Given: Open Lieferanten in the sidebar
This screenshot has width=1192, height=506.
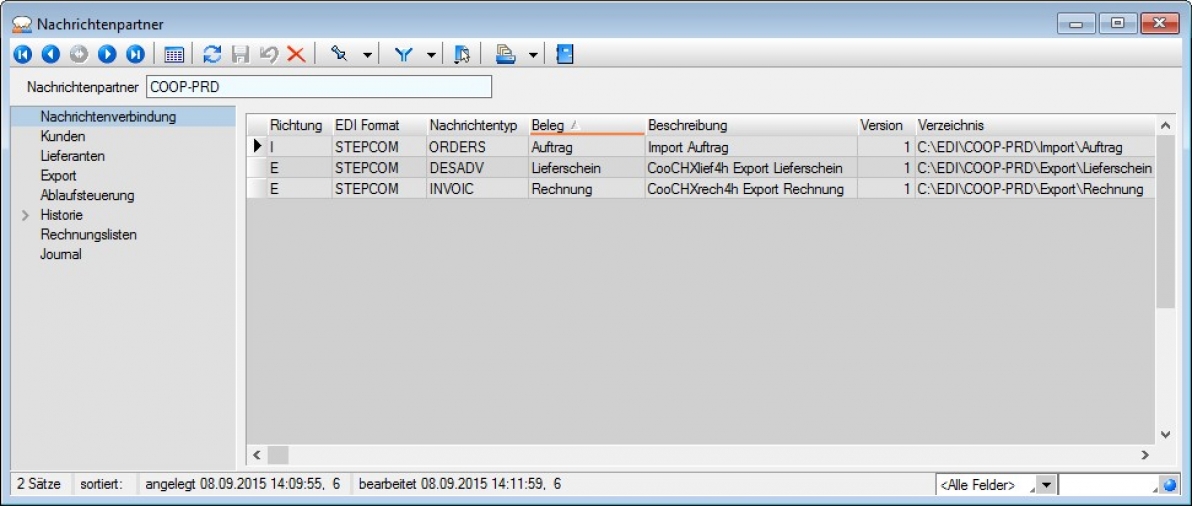Looking at the screenshot, I should tap(72, 157).
